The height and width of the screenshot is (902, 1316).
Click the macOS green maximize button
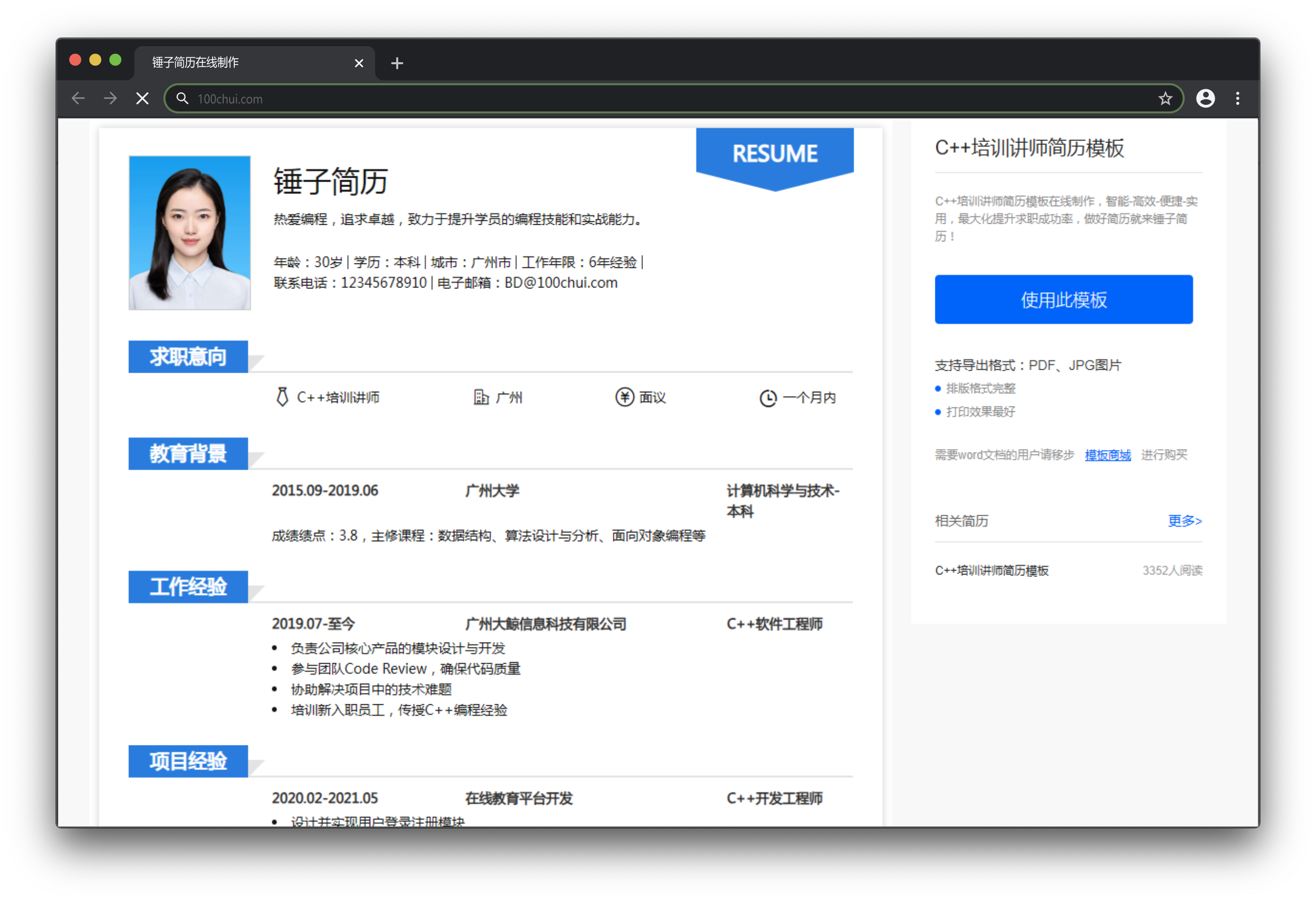(115, 60)
